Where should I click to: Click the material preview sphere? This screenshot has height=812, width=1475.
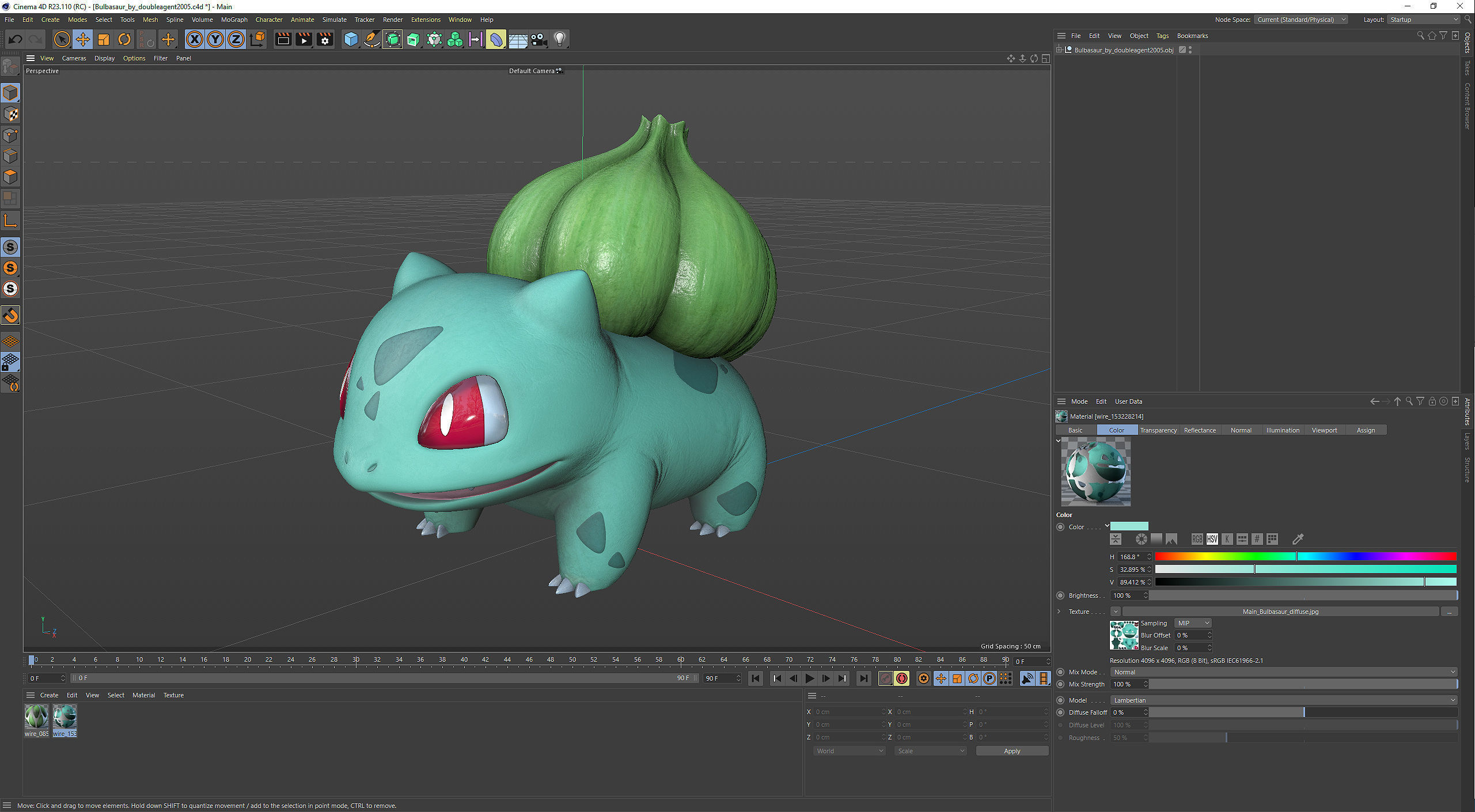pos(1095,472)
